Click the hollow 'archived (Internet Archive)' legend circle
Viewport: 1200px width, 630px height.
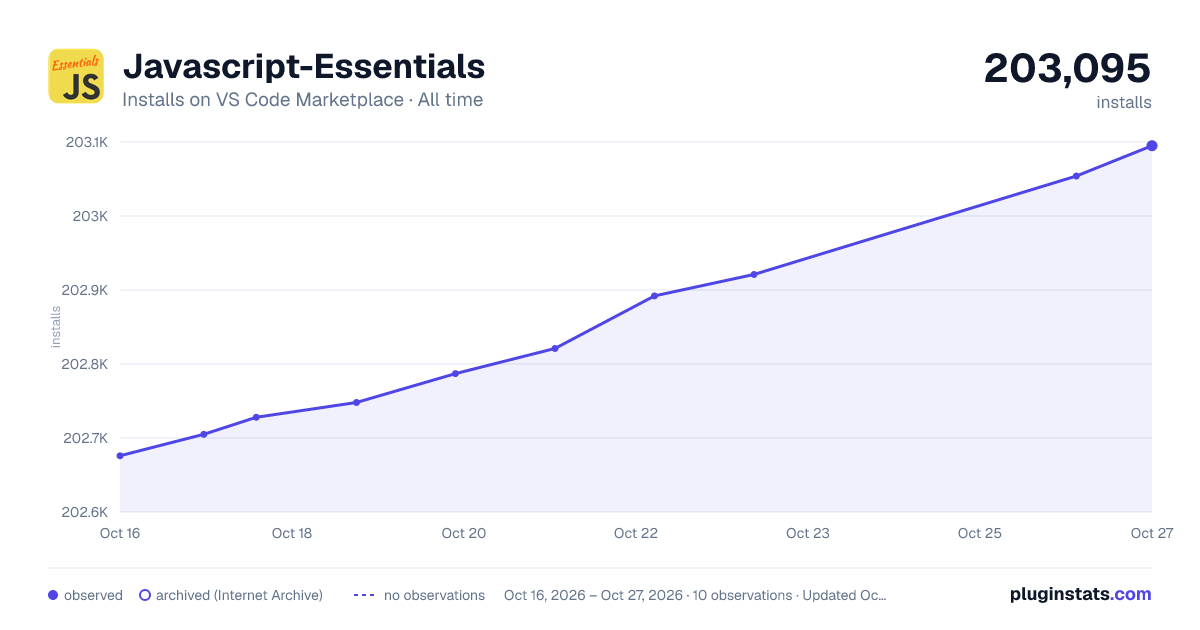(x=145, y=595)
